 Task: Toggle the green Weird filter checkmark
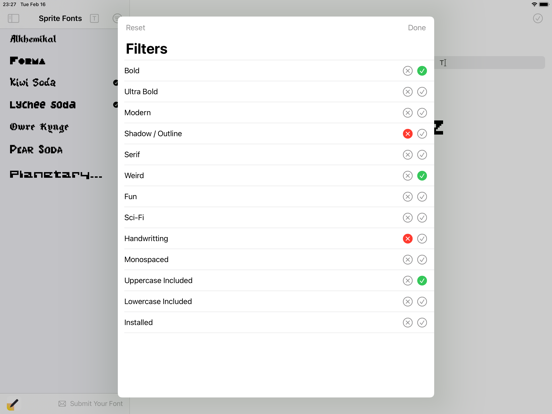422,176
